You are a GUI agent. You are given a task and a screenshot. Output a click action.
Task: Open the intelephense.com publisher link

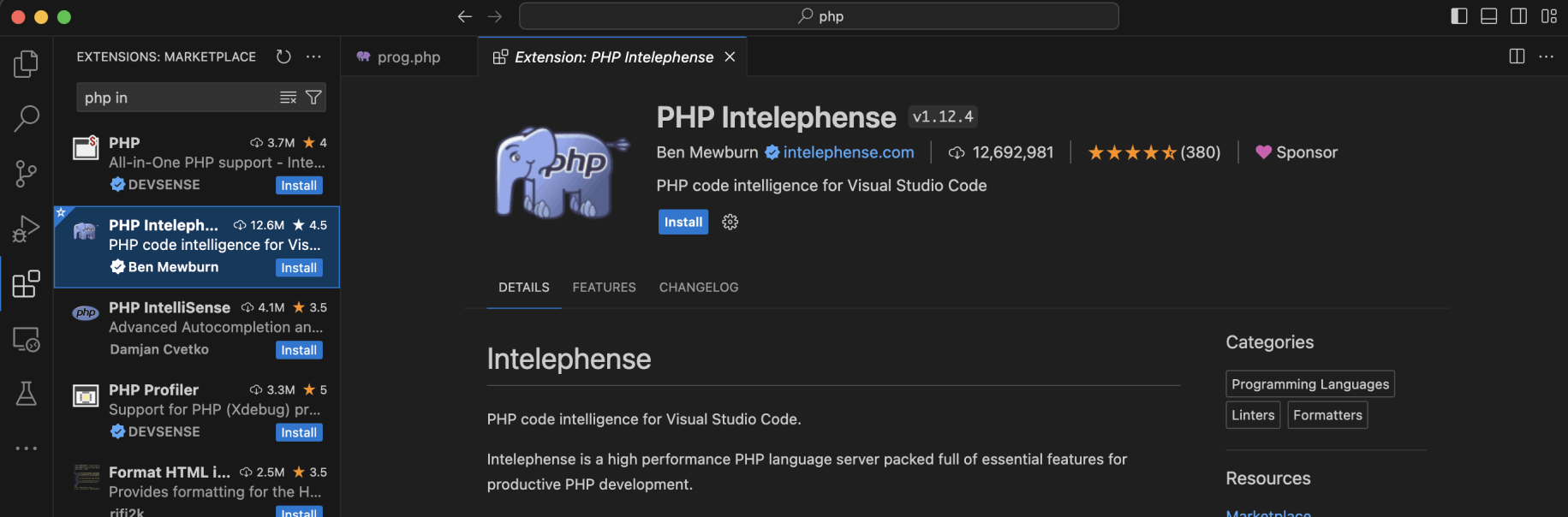[848, 152]
